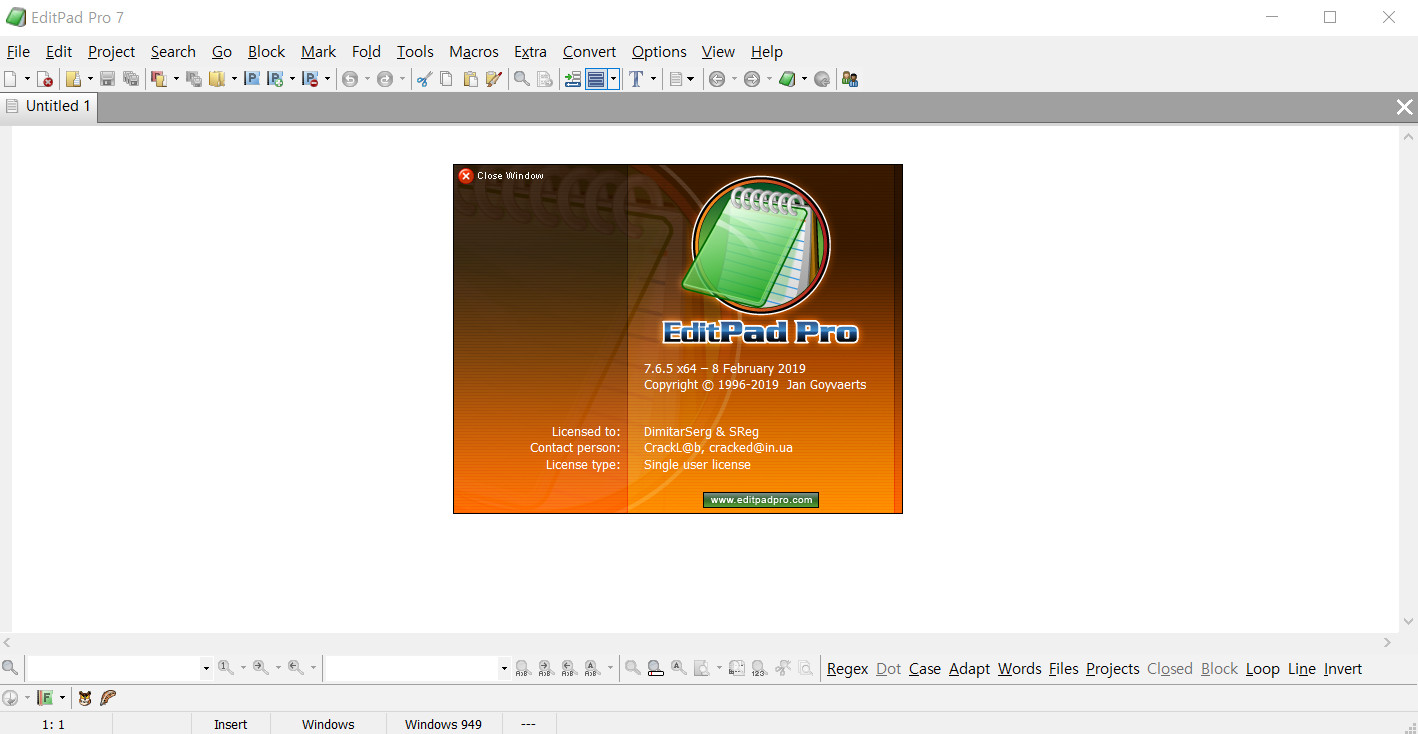The height and width of the screenshot is (734, 1418).
Task: Click the Close file icon with red X
Action: pyautogui.click(x=45, y=79)
